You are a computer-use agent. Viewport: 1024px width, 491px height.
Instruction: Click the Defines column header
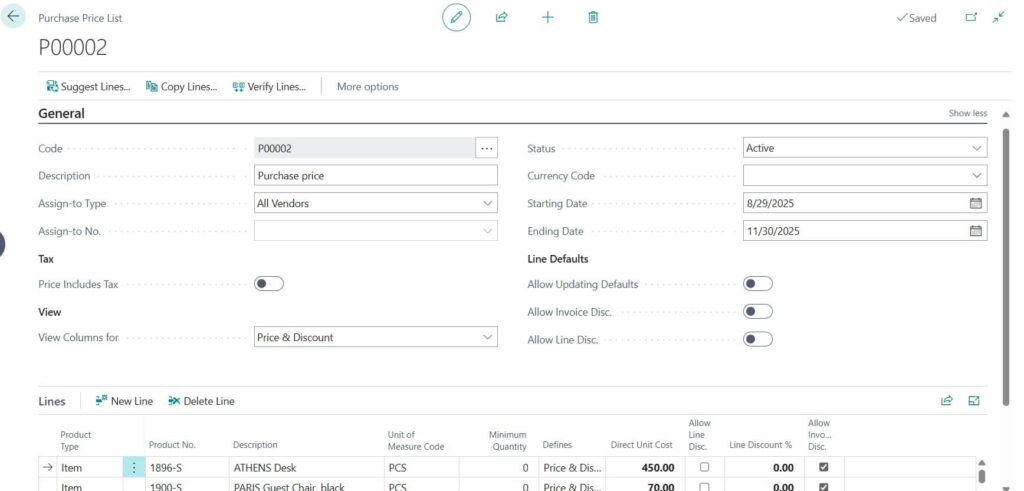coord(557,445)
